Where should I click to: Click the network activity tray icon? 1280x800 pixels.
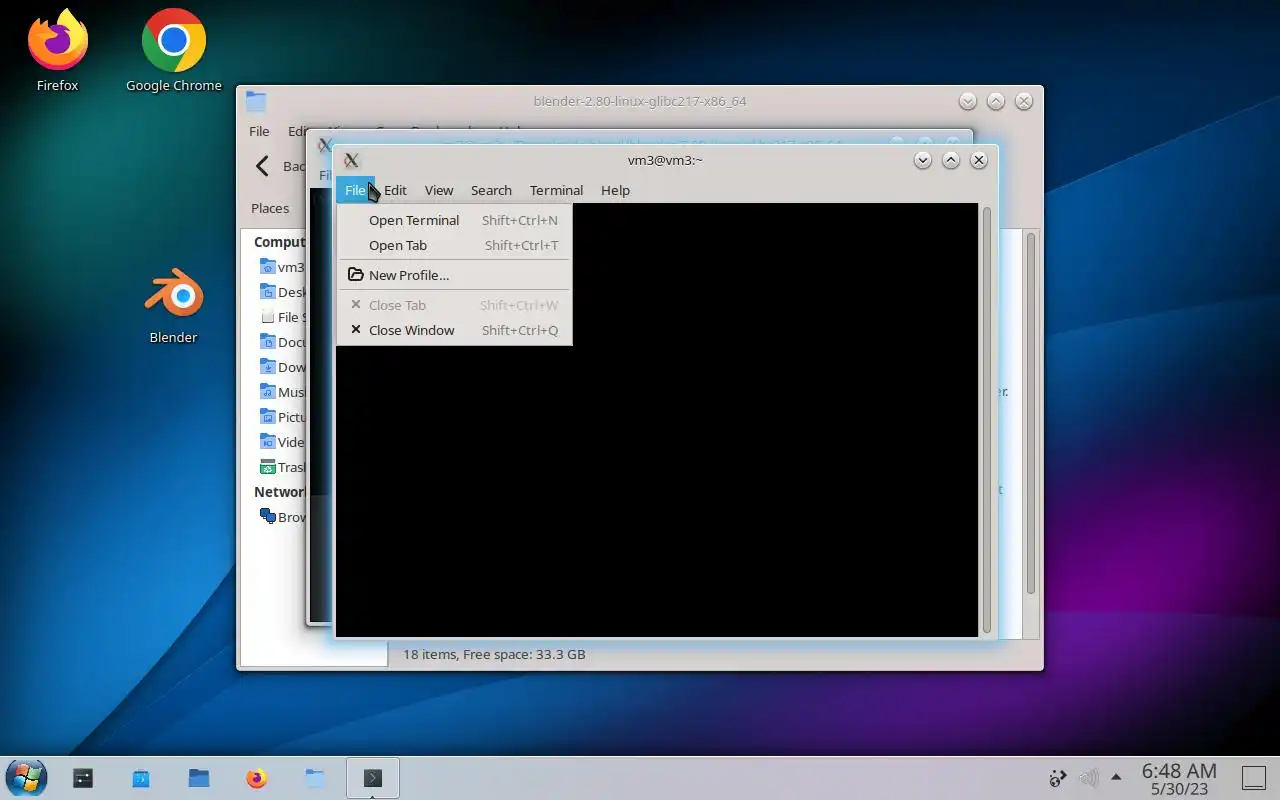point(1057,777)
